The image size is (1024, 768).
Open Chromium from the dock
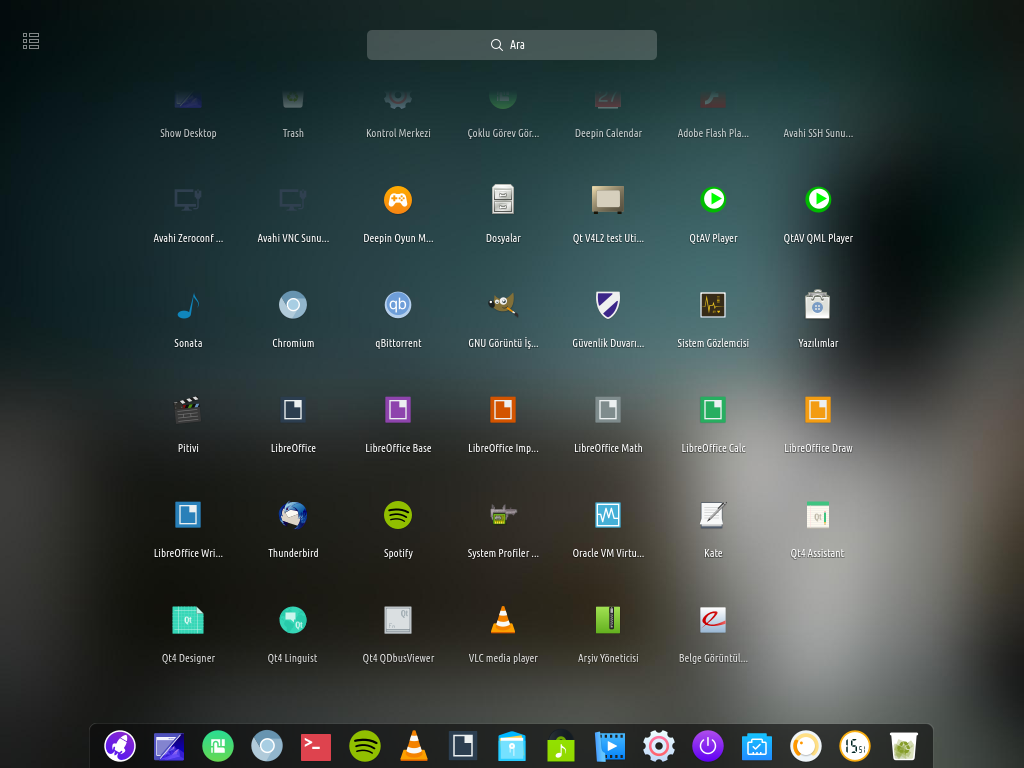(266, 746)
